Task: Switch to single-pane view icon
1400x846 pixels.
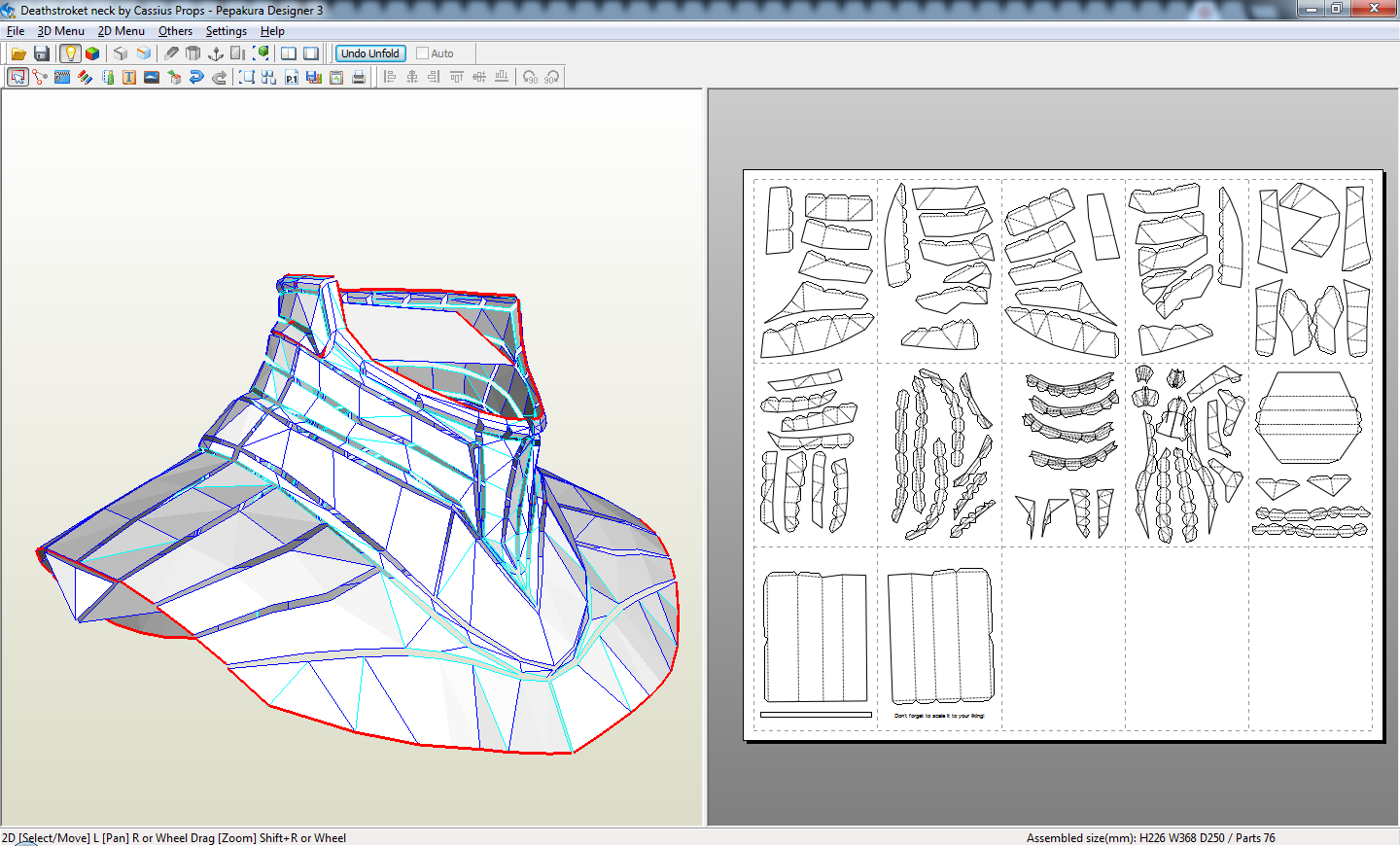Action: [311, 53]
